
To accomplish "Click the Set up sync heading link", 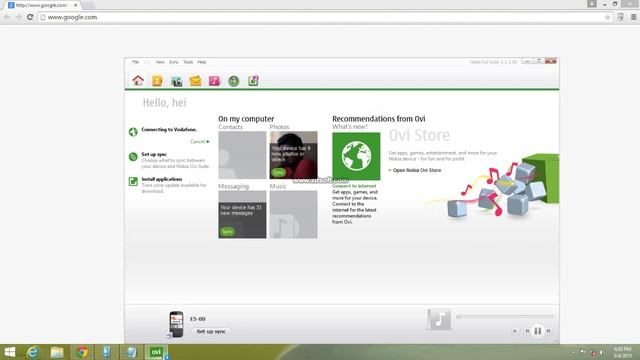I will pos(154,154).
